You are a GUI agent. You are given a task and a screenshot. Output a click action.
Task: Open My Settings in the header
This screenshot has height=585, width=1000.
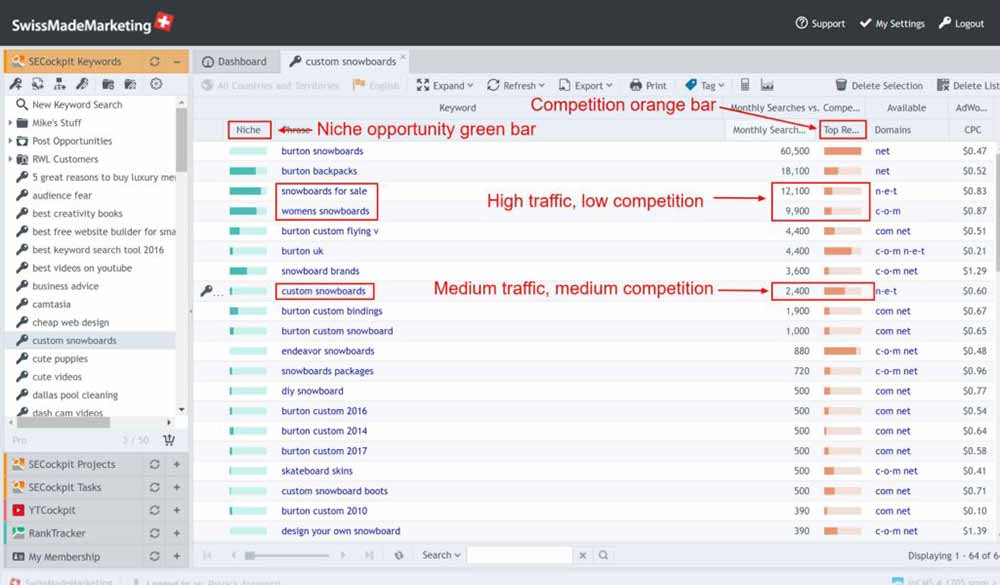[x=892, y=23]
